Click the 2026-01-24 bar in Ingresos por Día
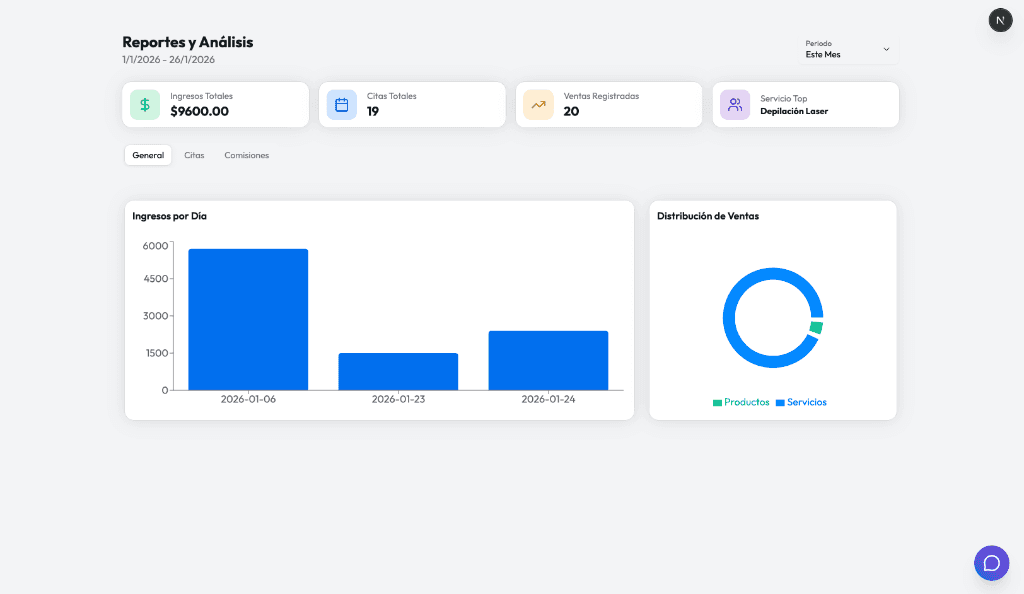Image resolution: width=1024 pixels, height=594 pixels. coord(548,360)
